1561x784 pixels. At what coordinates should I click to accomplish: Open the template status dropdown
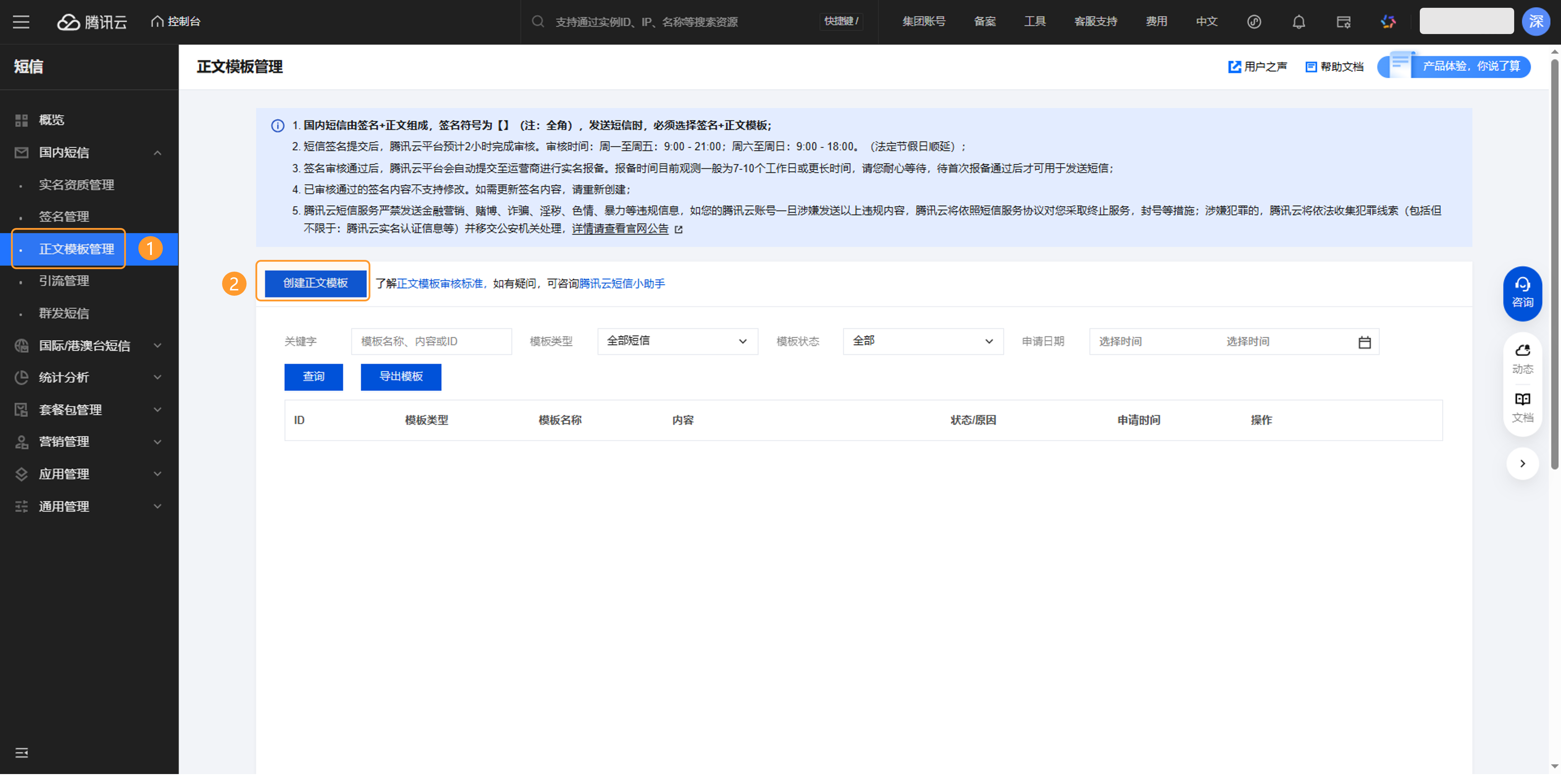tap(922, 341)
